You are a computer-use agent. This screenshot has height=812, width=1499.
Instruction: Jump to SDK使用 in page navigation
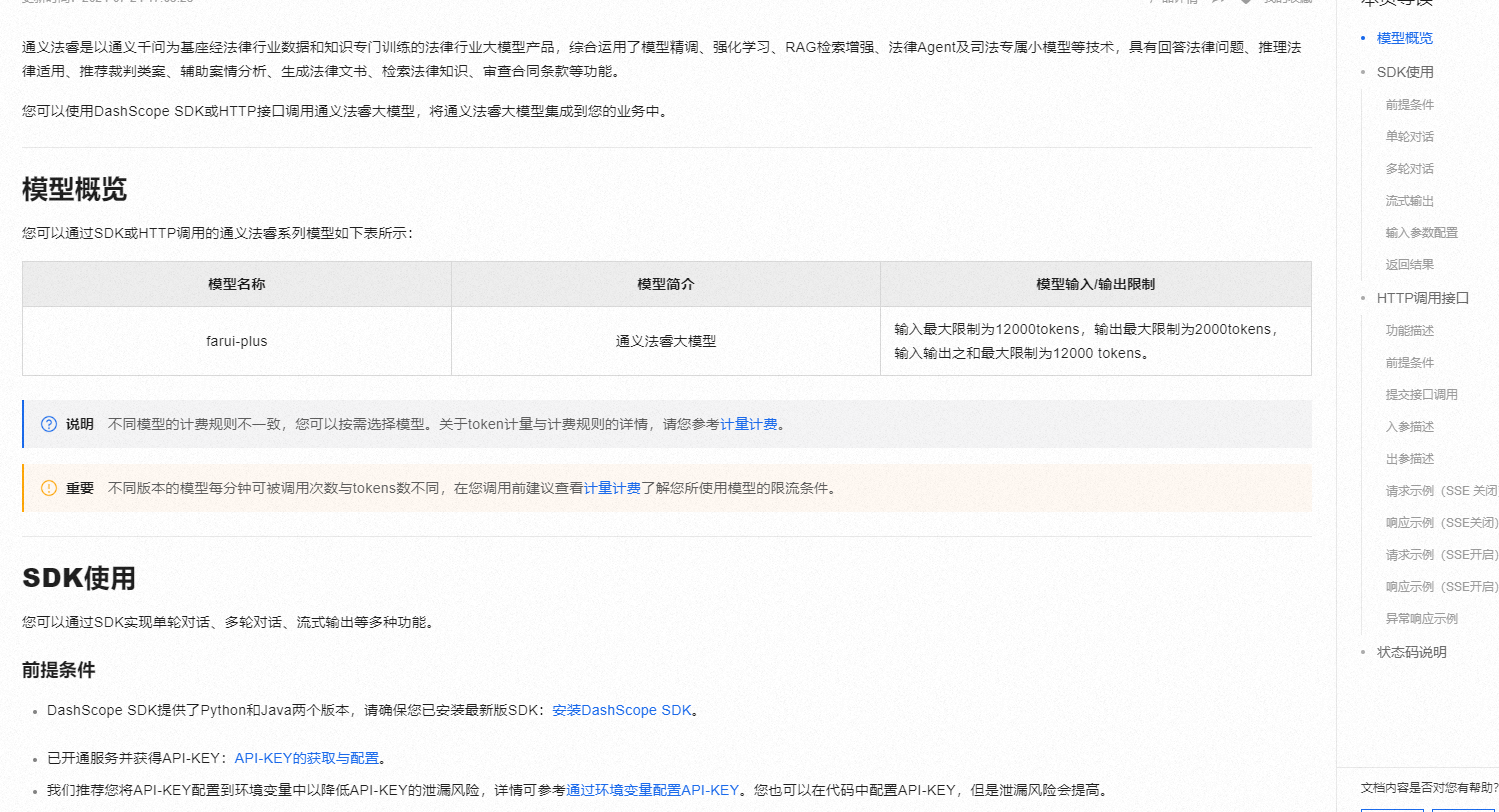[x=1405, y=72]
